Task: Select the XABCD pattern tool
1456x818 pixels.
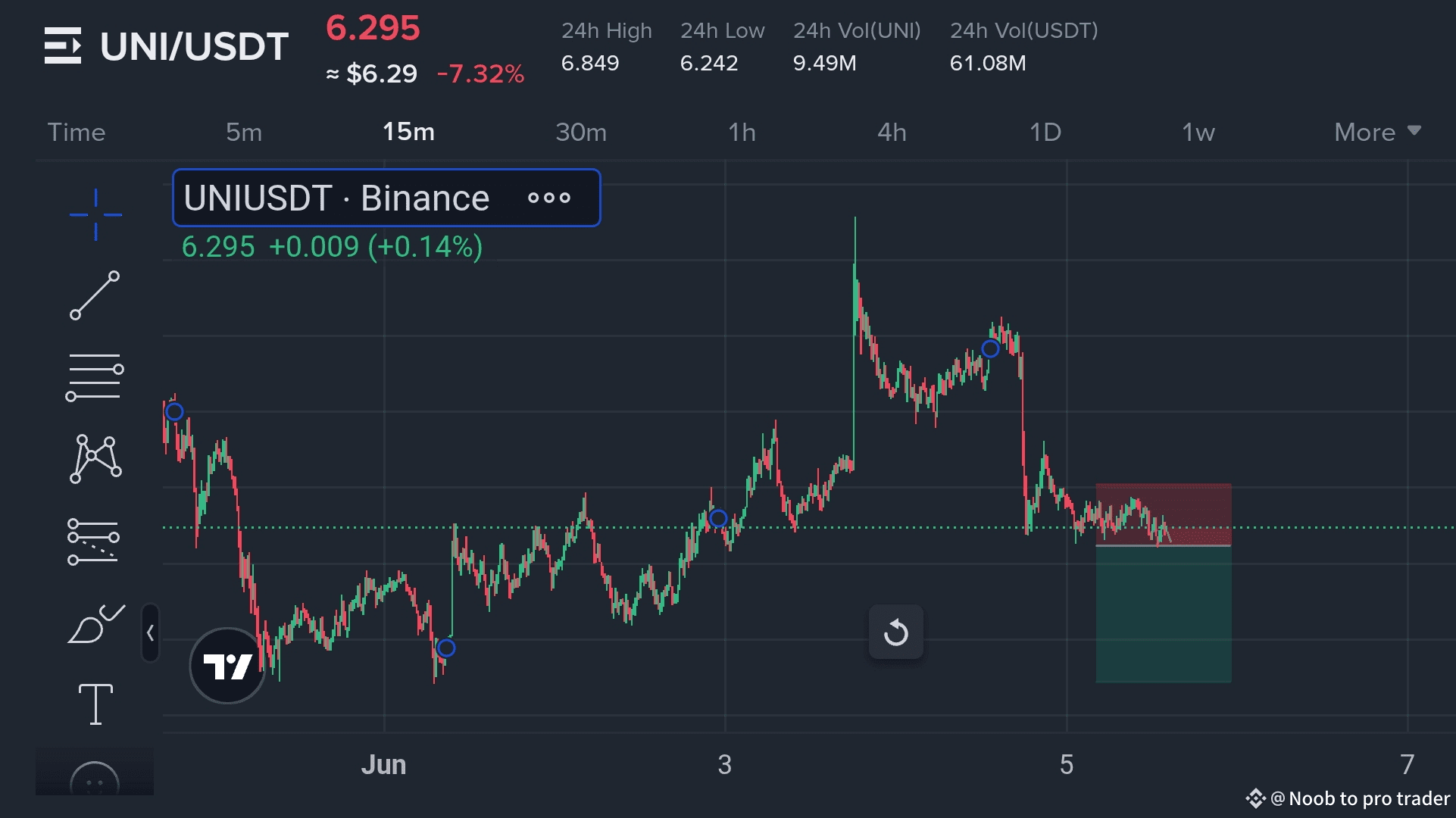Action: point(95,459)
